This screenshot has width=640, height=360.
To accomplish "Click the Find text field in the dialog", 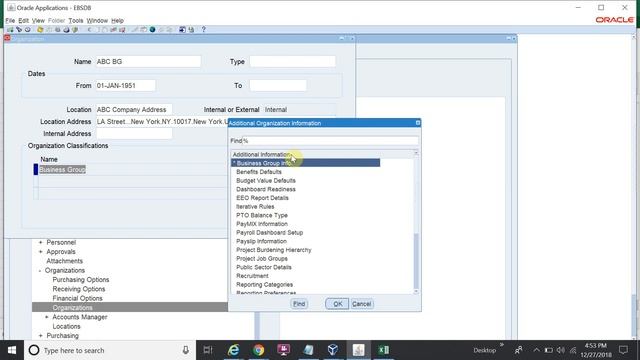I will 330,141.
